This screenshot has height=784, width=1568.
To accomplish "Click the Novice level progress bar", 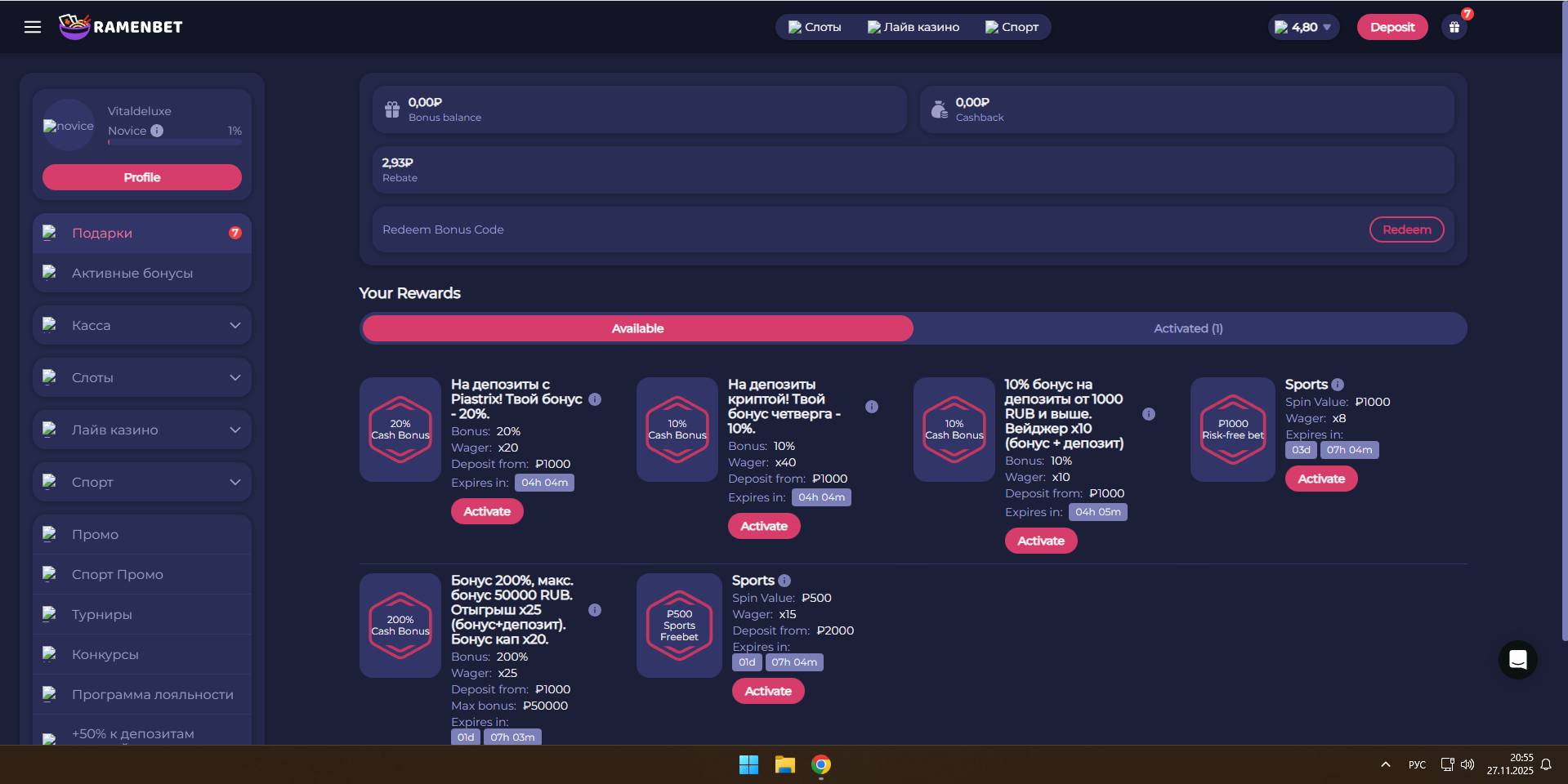I will point(175,143).
